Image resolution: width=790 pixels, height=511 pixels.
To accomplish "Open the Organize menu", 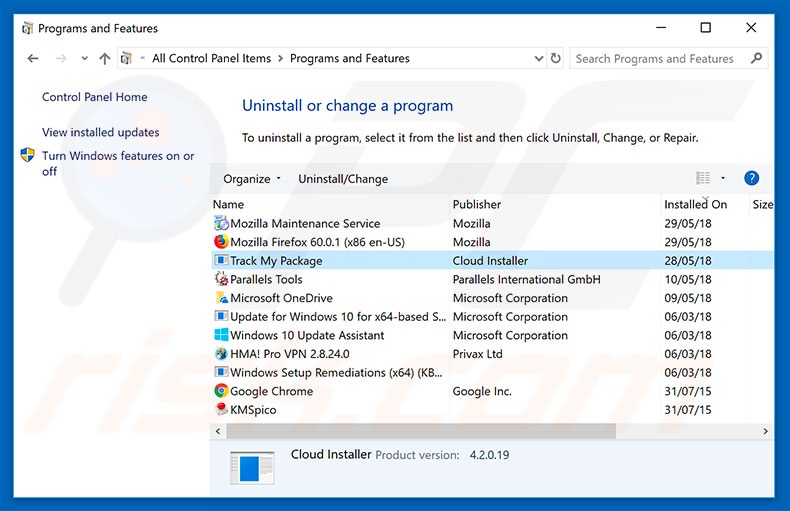I will 251,179.
